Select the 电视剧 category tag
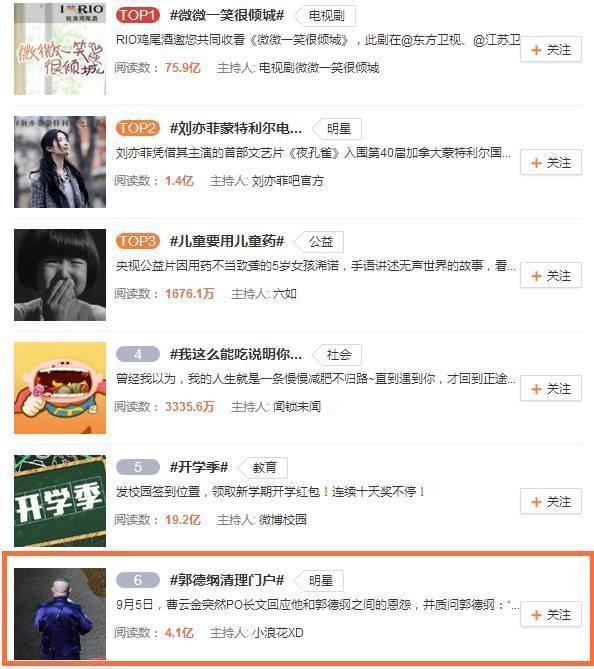The image size is (594, 669). (x=326, y=16)
